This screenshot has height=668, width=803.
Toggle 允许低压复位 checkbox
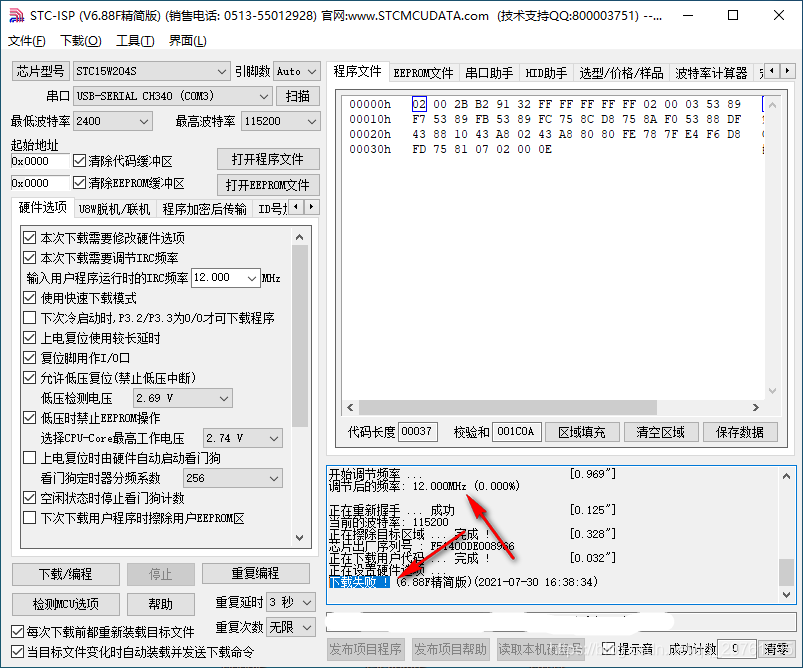30,378
